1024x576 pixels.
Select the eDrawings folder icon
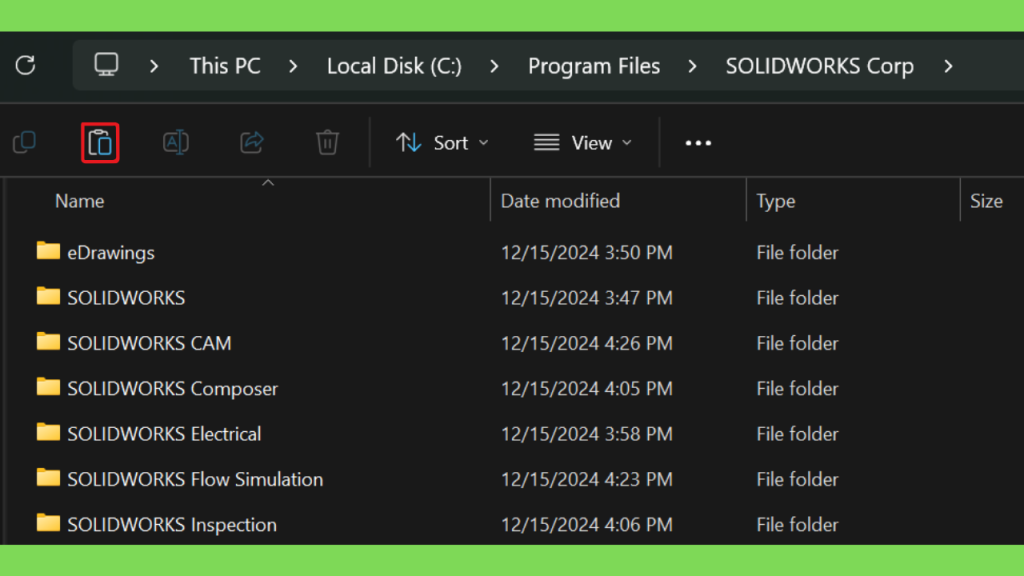tap(48, 251)
